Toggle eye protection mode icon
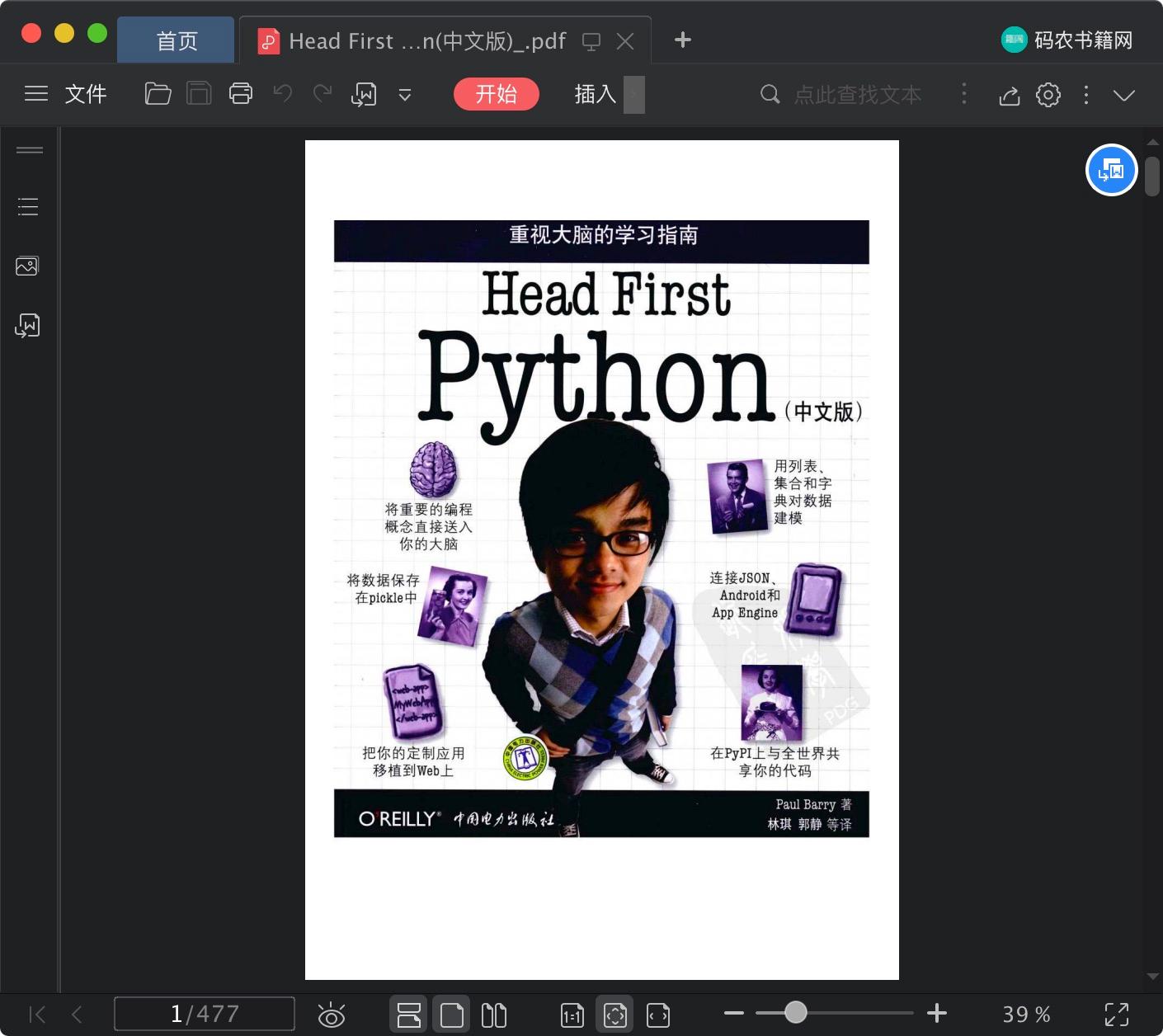Viewport: 1163px width, 1036px height. click(332, 1015)
